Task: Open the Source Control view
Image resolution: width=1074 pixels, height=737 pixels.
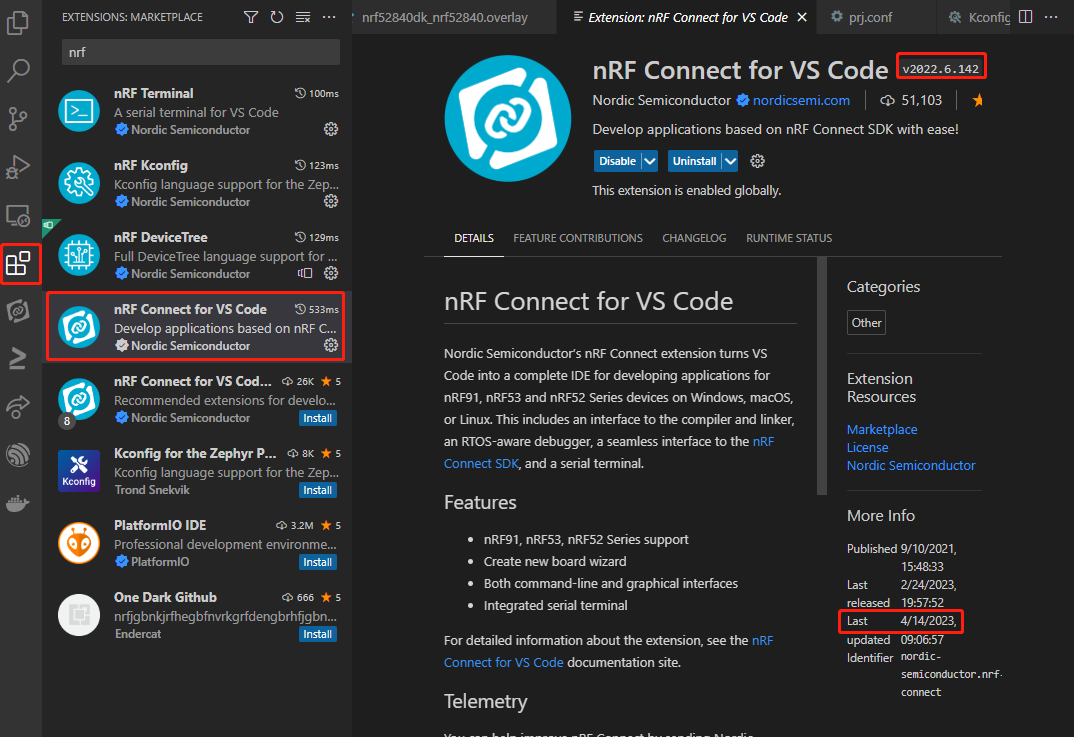Action: [x=20, y=119]
